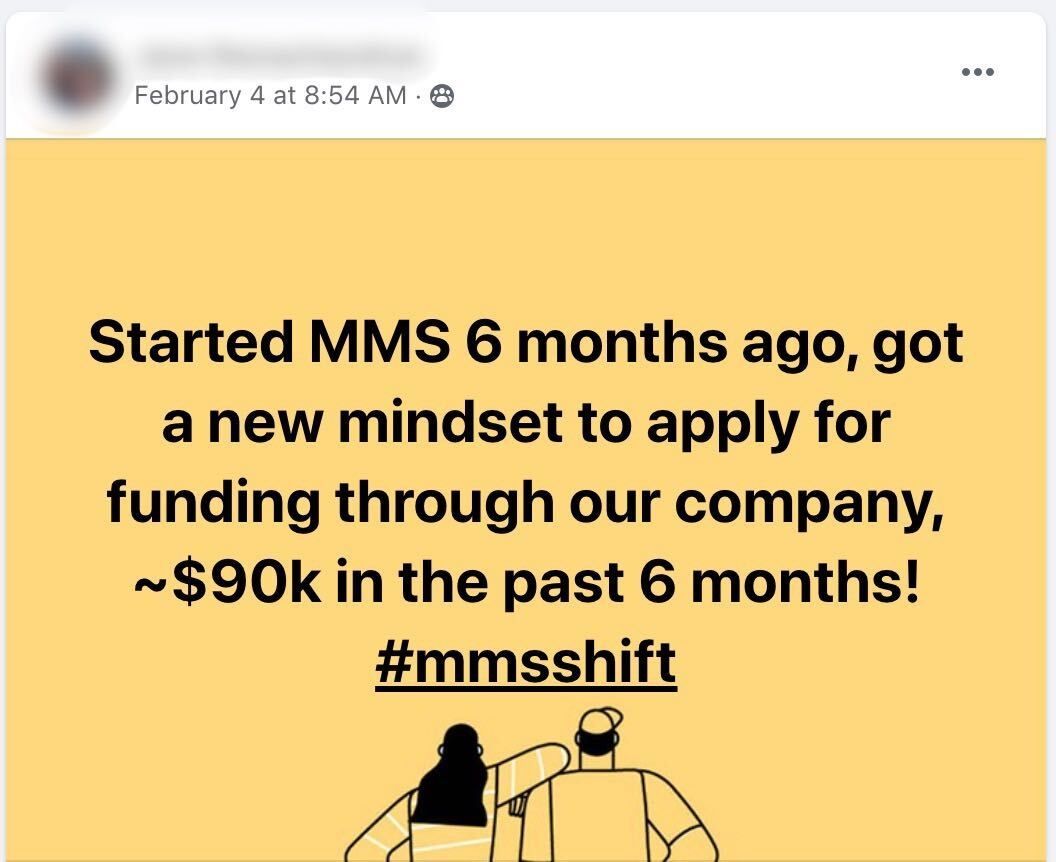Click the group audience privacy icon

441,96
